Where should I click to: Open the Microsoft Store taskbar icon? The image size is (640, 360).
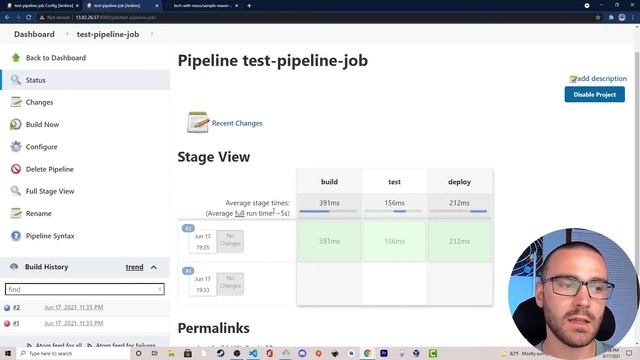[188, 353]
